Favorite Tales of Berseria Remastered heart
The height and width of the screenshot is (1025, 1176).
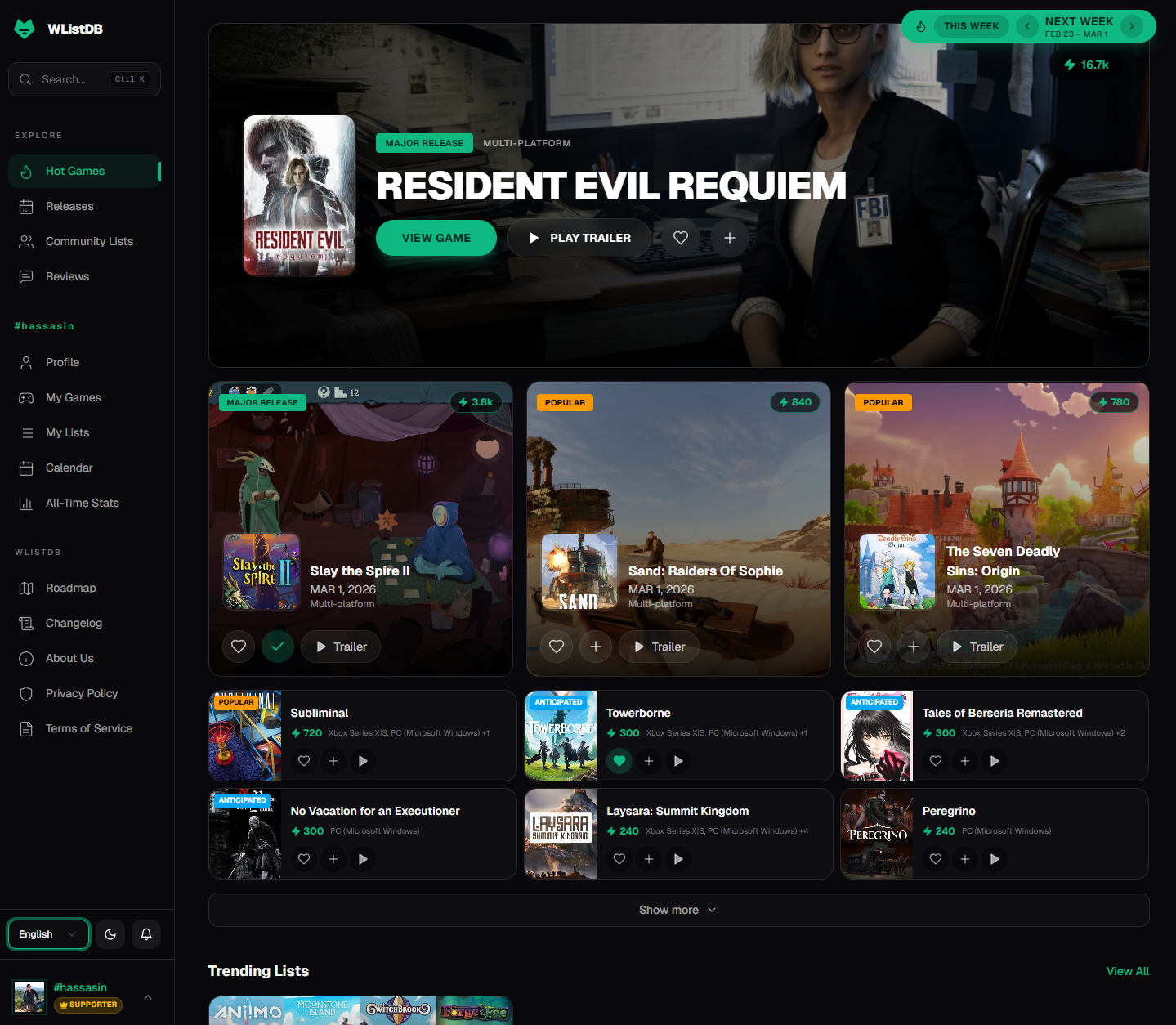click(936, 761)
